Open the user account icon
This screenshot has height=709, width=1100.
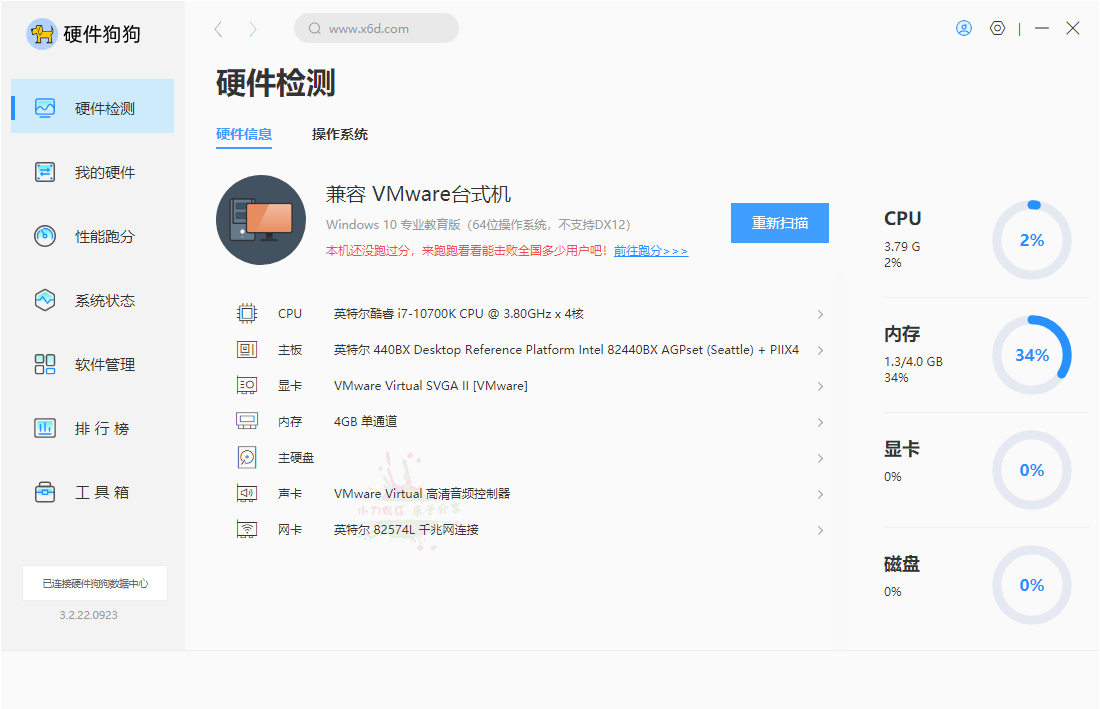tap(963, 28)
